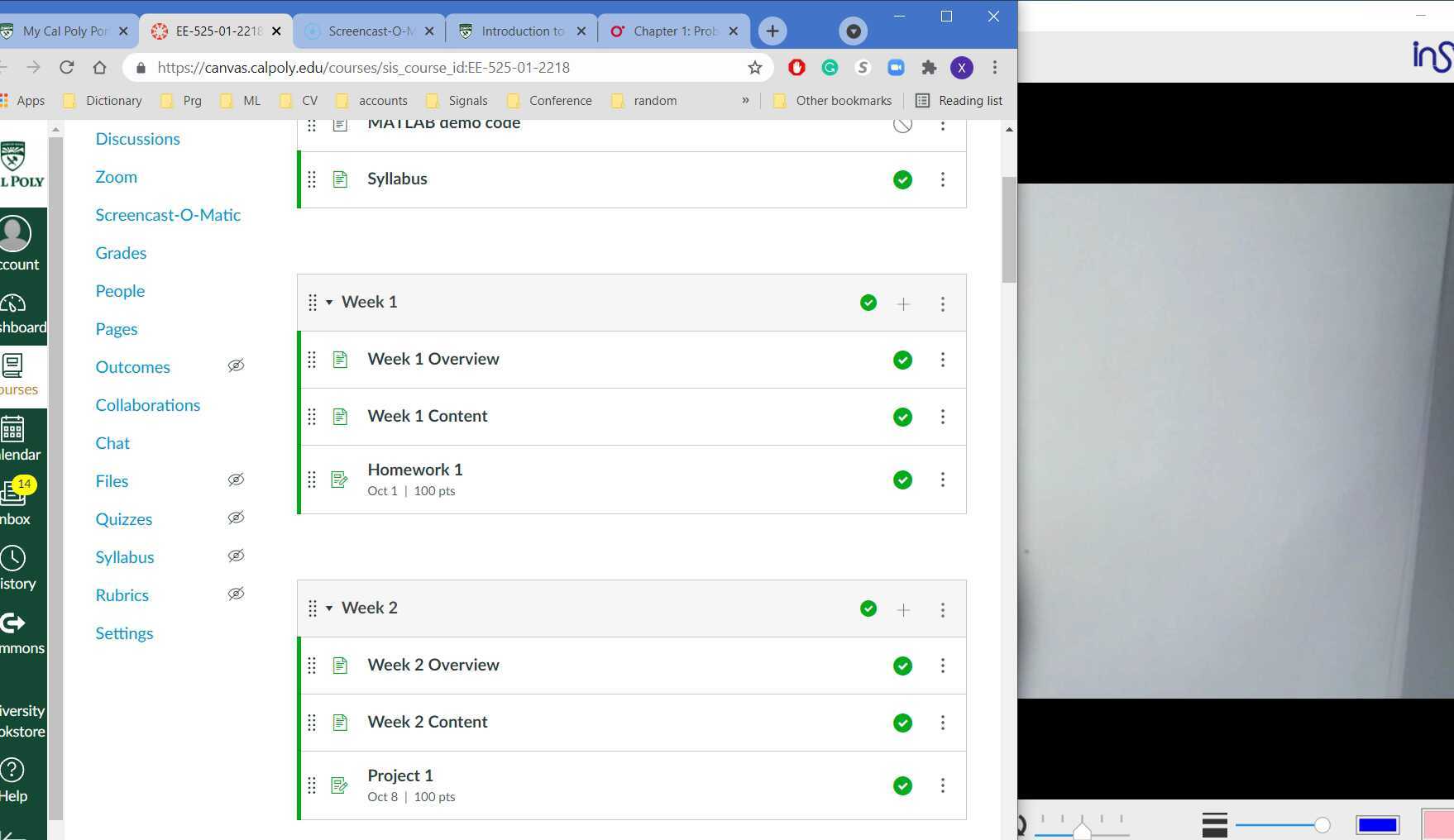Unpublish the Syllabus module item
This screenshot has width=1454, height=840.
902,179
